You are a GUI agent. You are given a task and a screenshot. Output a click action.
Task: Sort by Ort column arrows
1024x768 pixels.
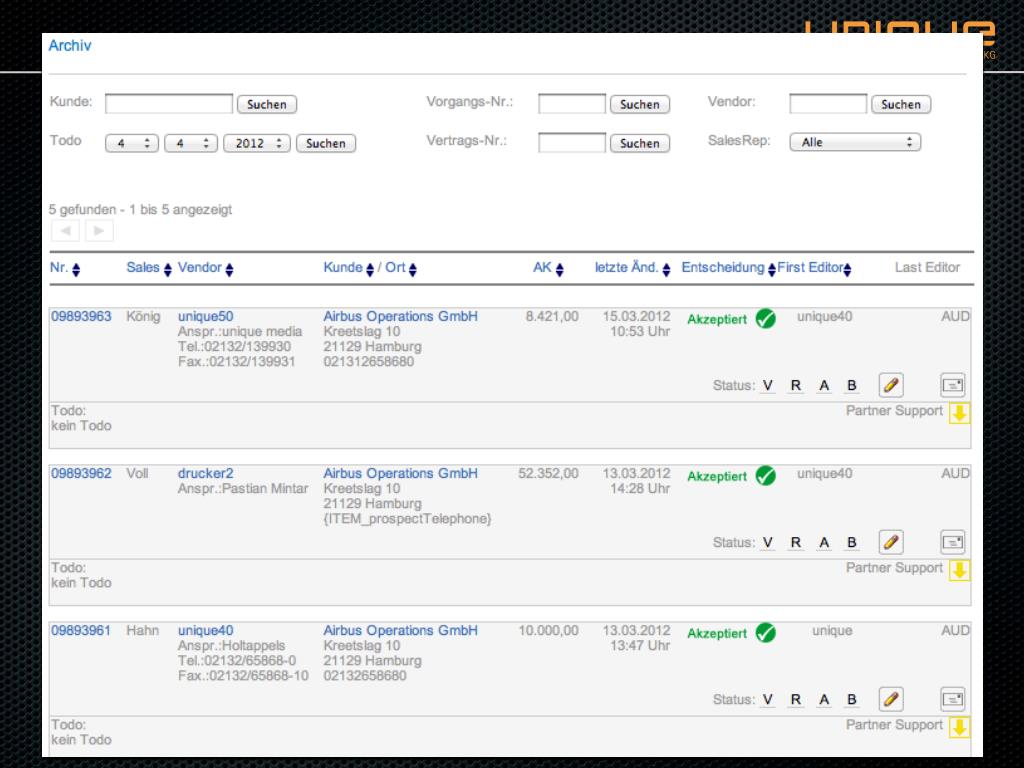pyautogui.click(x=413, y=269)
